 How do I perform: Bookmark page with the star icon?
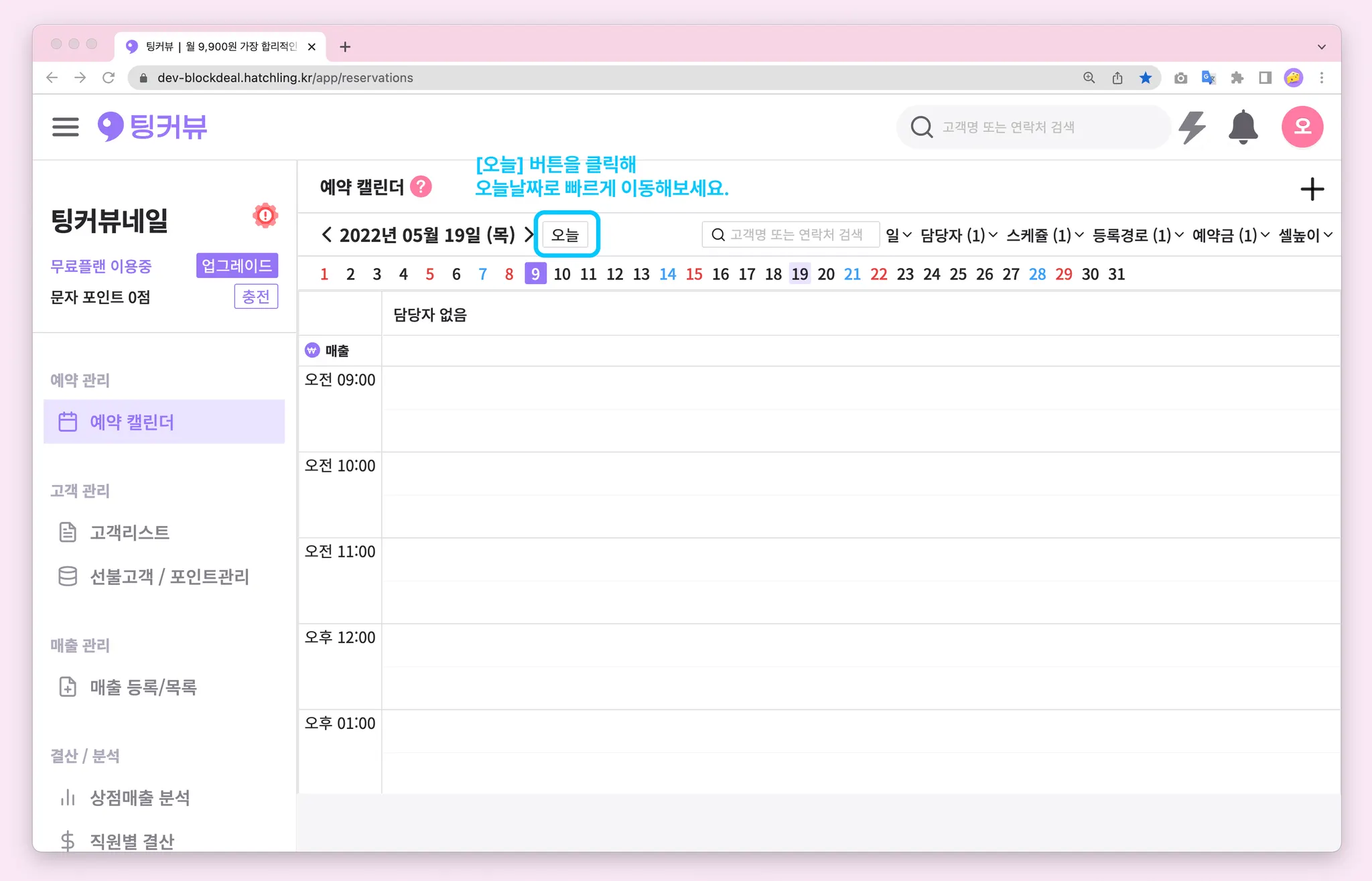[x=1146, y=78]
